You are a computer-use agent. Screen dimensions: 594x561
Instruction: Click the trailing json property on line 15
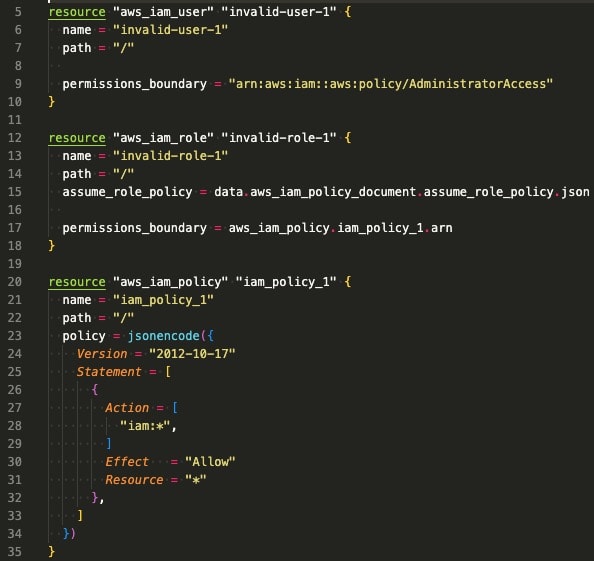[575, 192]
